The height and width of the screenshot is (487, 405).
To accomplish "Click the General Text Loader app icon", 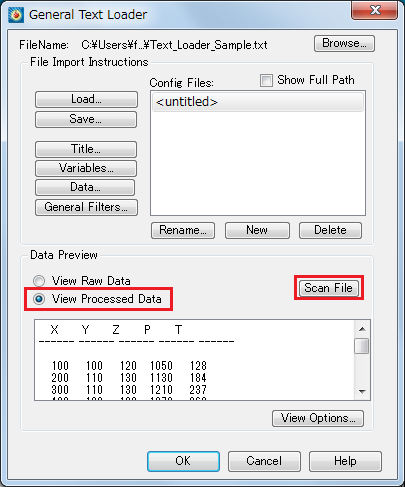I will tap(16, 15).
